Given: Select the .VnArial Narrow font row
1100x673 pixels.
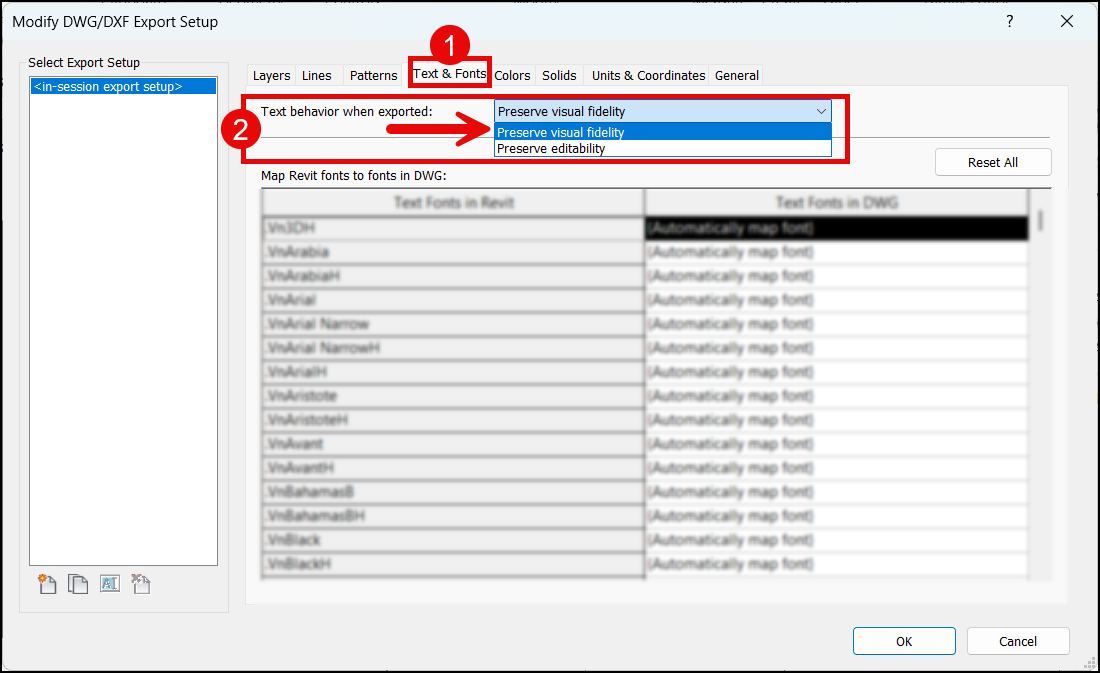Looking at the screenshot, I should tap(453, 324).
